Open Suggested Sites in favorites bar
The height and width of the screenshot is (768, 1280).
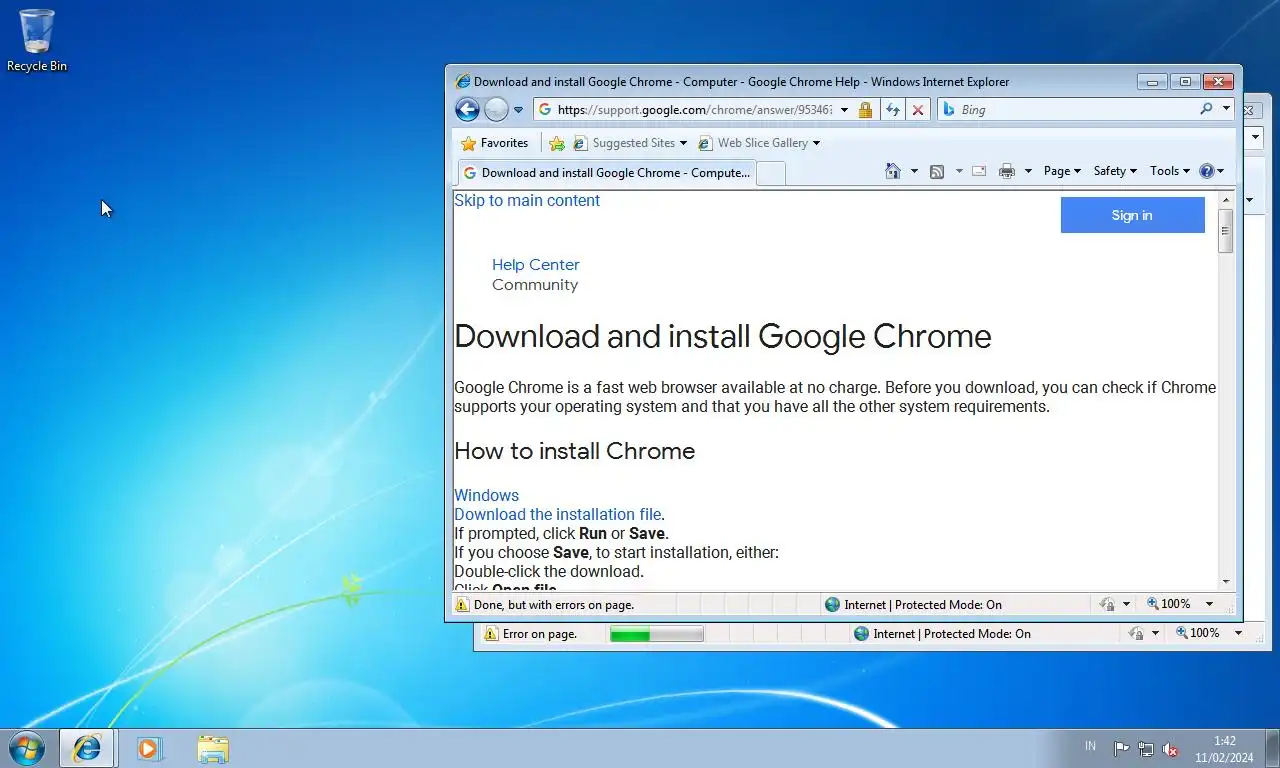point(631,143)
